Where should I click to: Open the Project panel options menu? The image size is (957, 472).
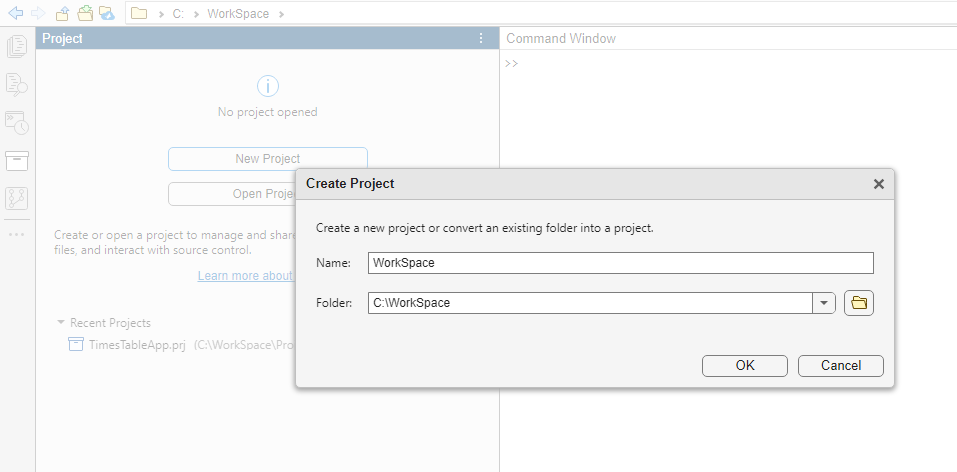click(481, 39)
